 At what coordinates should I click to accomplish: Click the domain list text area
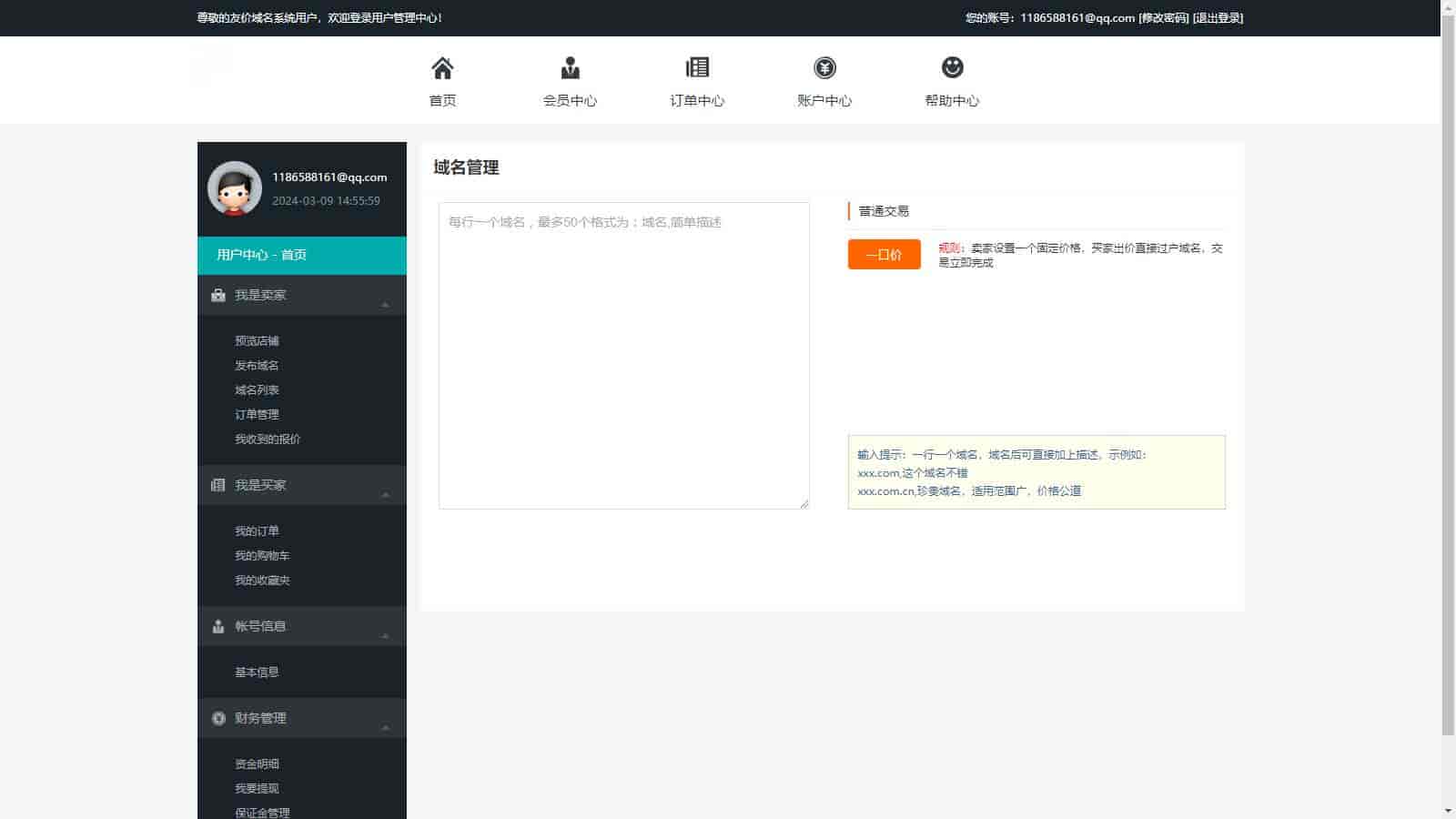coord(623,355)
